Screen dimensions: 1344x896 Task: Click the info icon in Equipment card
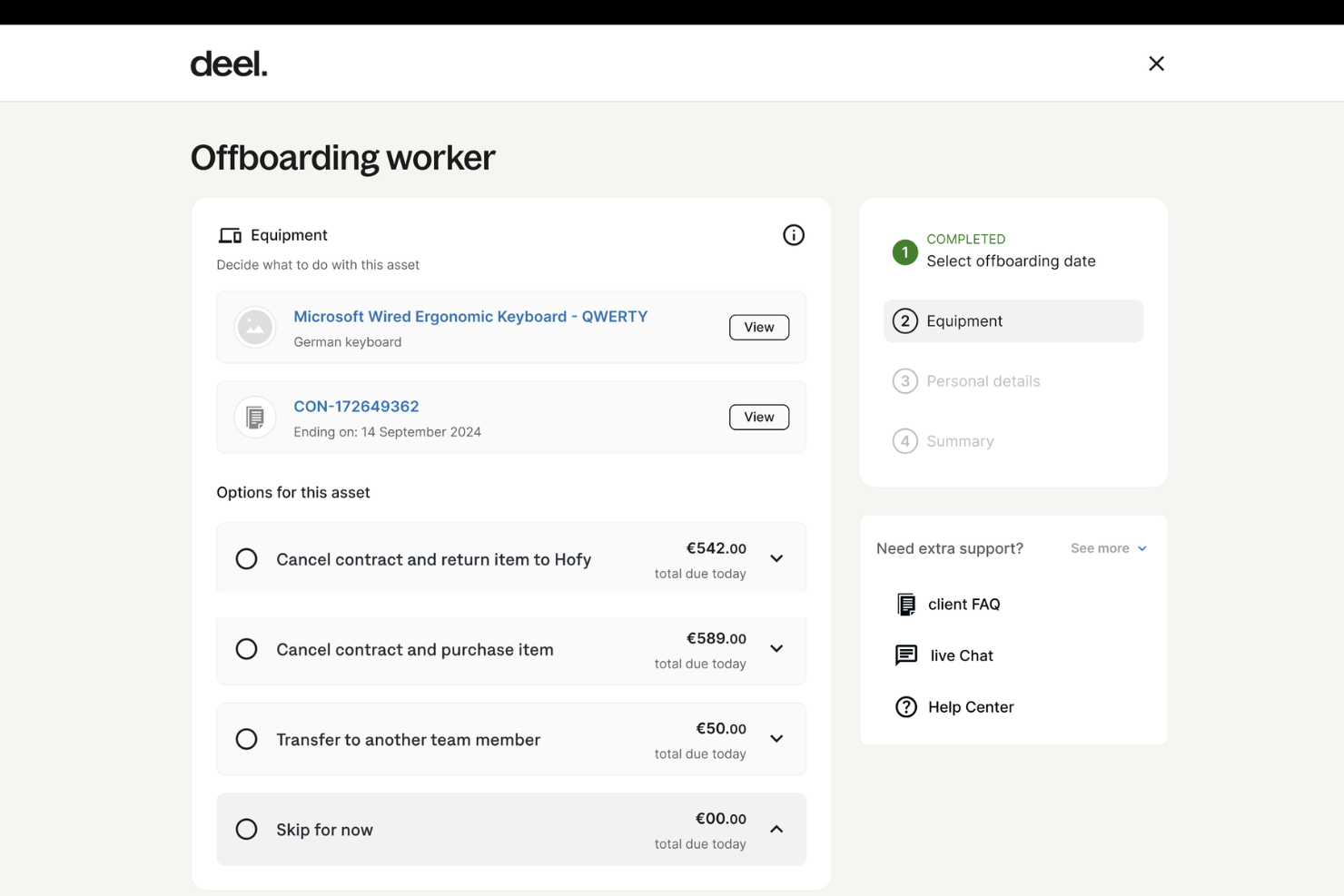(x=793, y=235)
